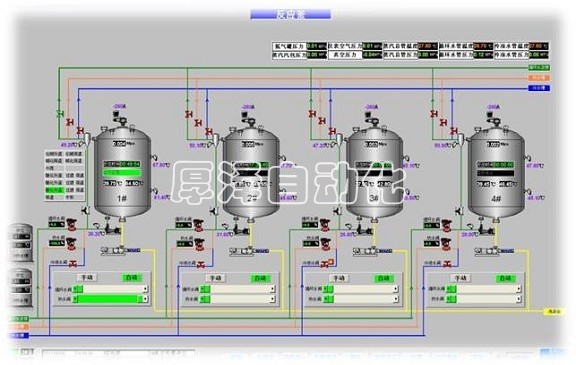This screenshot has width=576, height=365.
Task: Click right arrow of tank 2# circulating water slider
Action: point(272,289)
